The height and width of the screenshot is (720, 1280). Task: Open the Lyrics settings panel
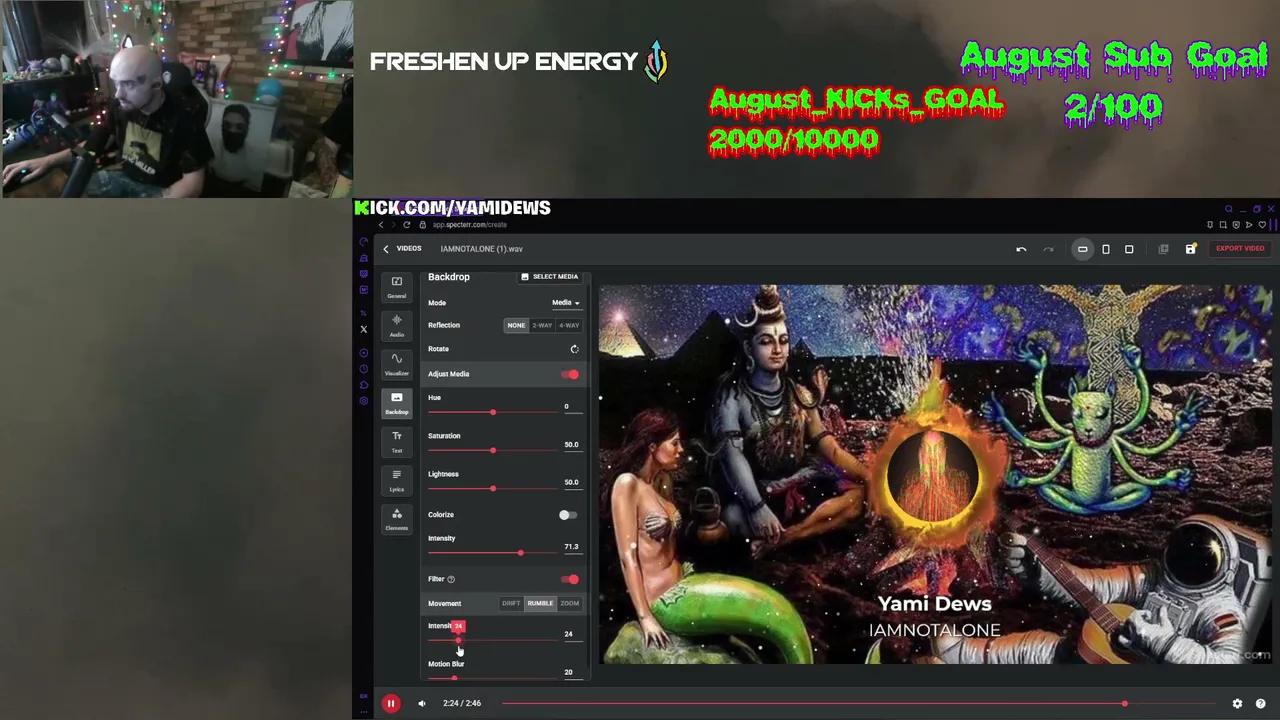(397, 480)
